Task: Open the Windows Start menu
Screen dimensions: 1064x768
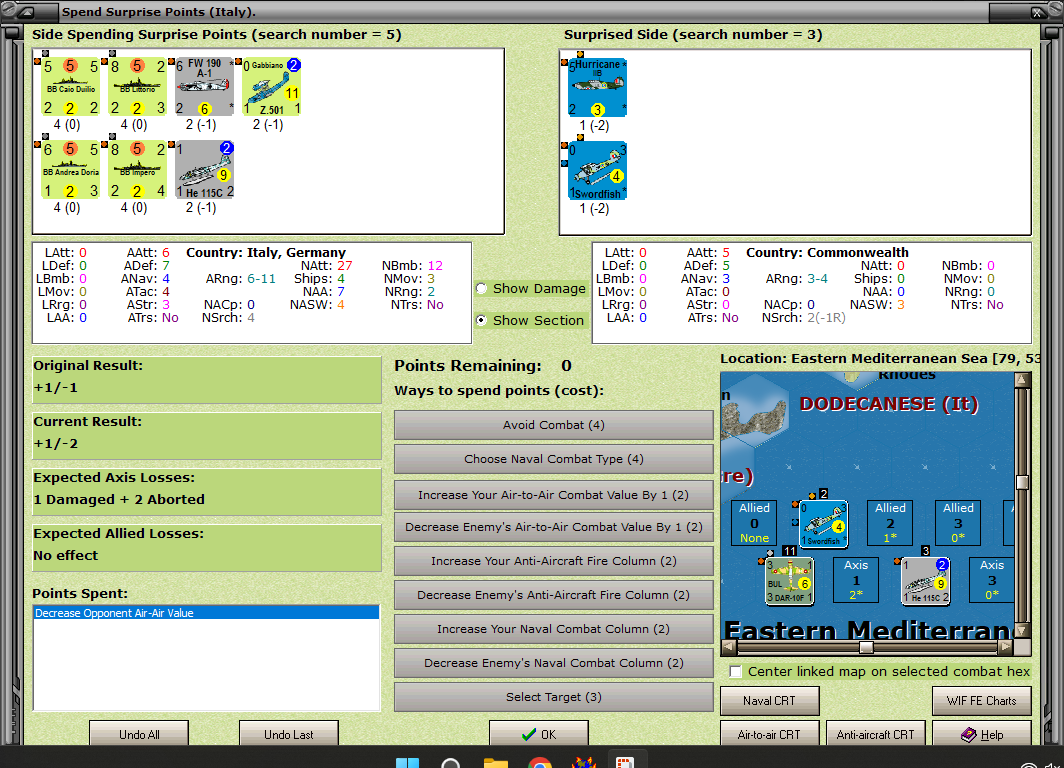Action: coord(407,763)
